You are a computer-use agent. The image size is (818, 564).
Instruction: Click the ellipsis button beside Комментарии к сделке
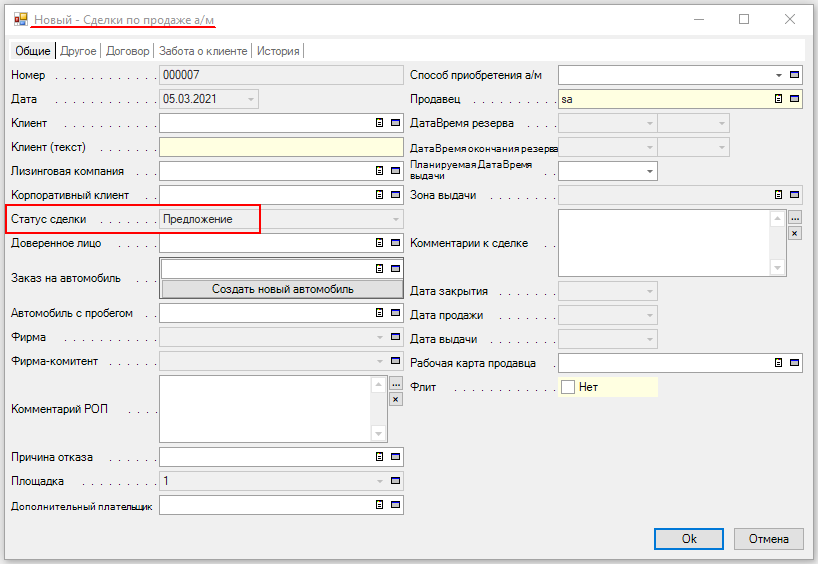point(795,217)
